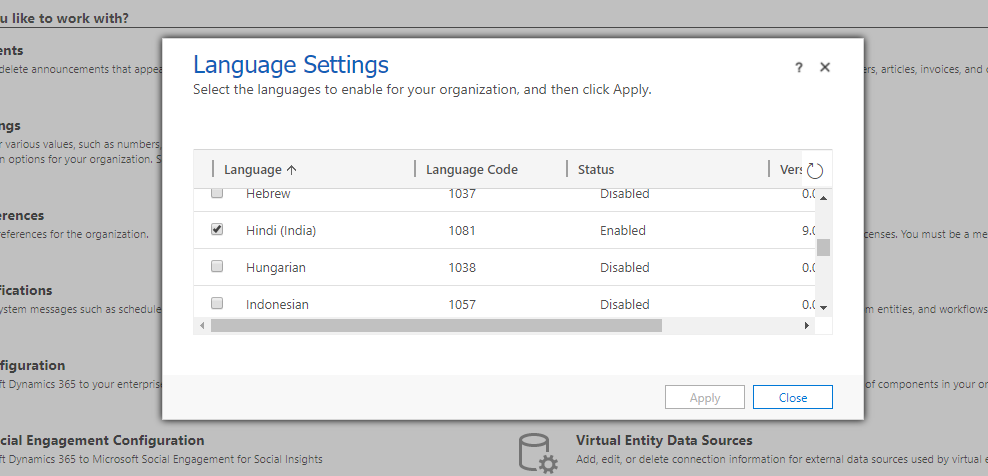Open the Virtual Entity Data Sources link
The width and height of the screenshot is (988, 476).
[664, 440]
